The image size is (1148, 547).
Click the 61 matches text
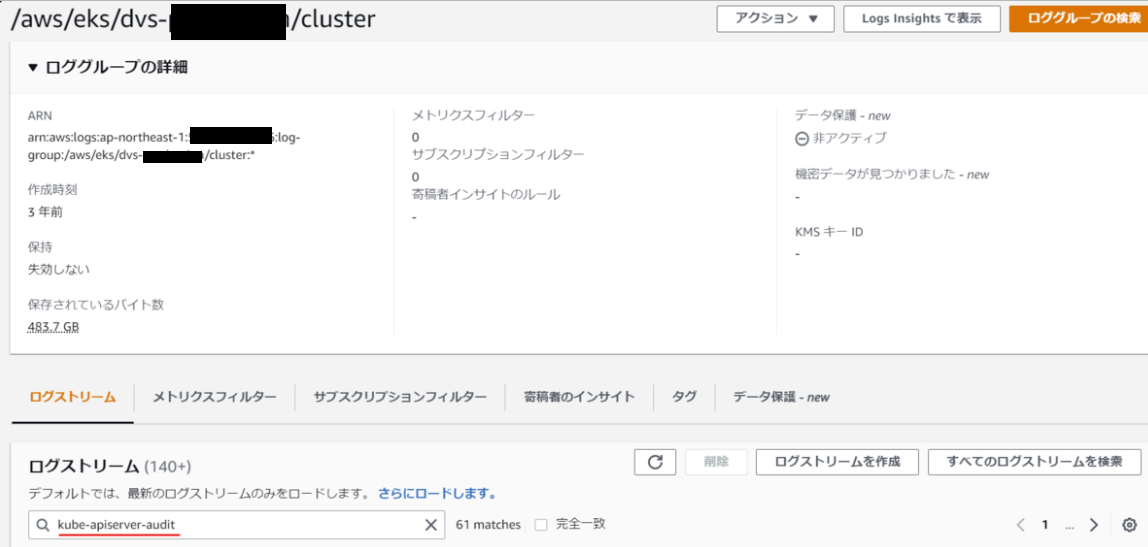(488, 525)
